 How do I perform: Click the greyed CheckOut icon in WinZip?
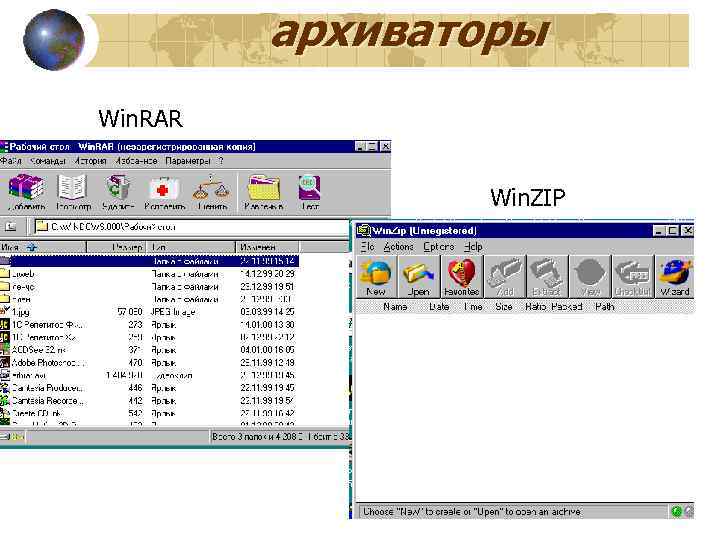coord(633,274)
